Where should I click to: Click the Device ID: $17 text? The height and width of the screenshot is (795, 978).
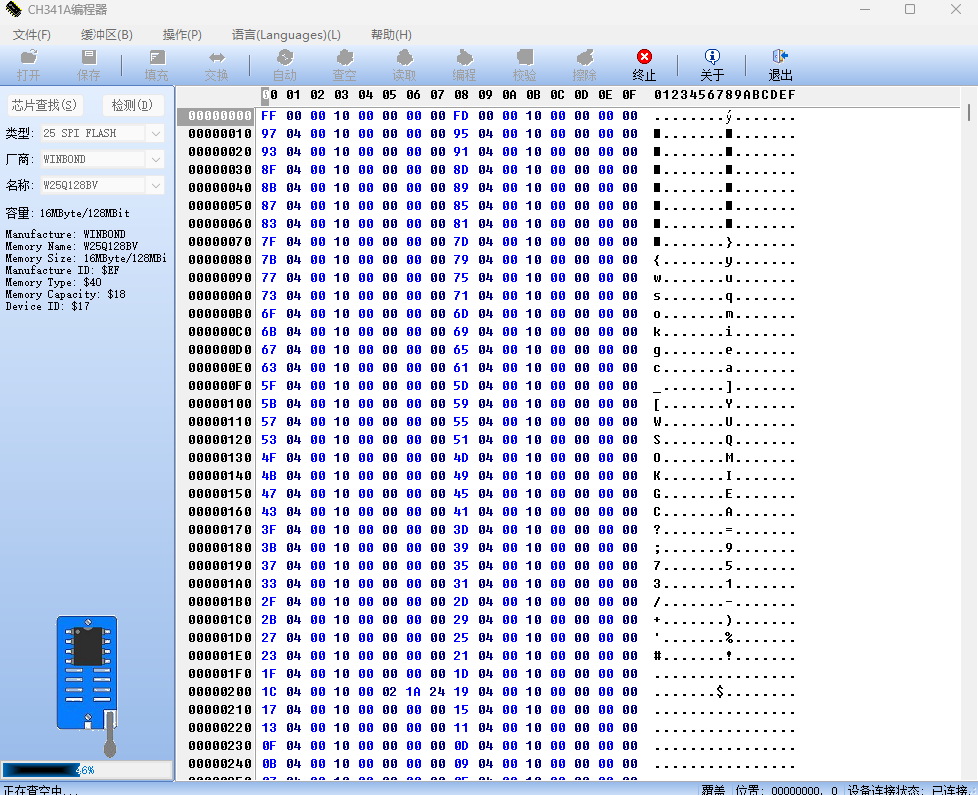(x=47, y=307)
